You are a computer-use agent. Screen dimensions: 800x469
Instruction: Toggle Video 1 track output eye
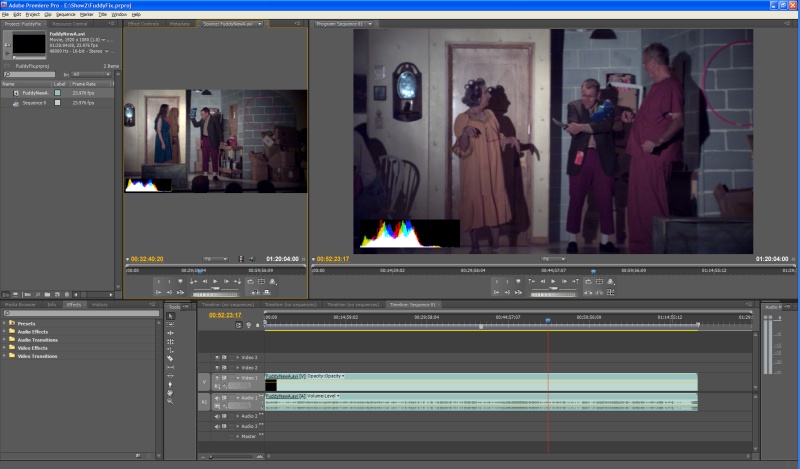tap(217, 378)
